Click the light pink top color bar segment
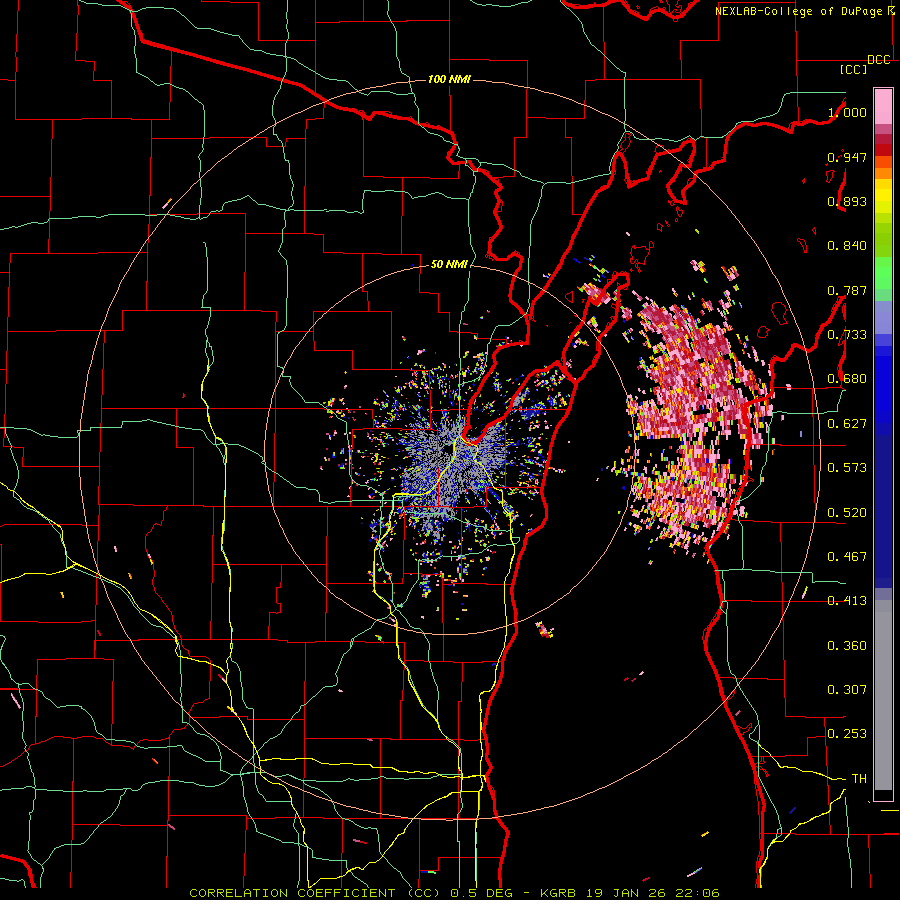The height and width of the screenshot is (900, 900). (883, 106)
